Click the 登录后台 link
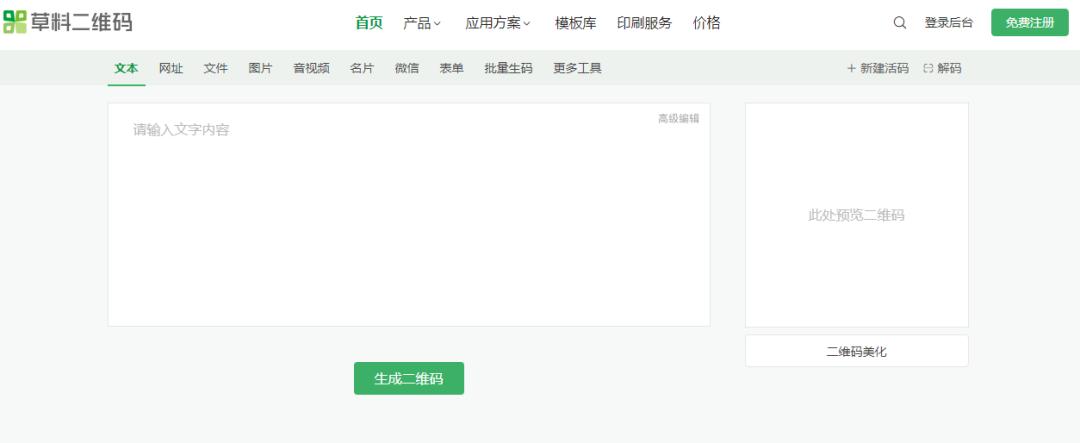The height and width of the screenshot is (443, 1080). [948, 23]
